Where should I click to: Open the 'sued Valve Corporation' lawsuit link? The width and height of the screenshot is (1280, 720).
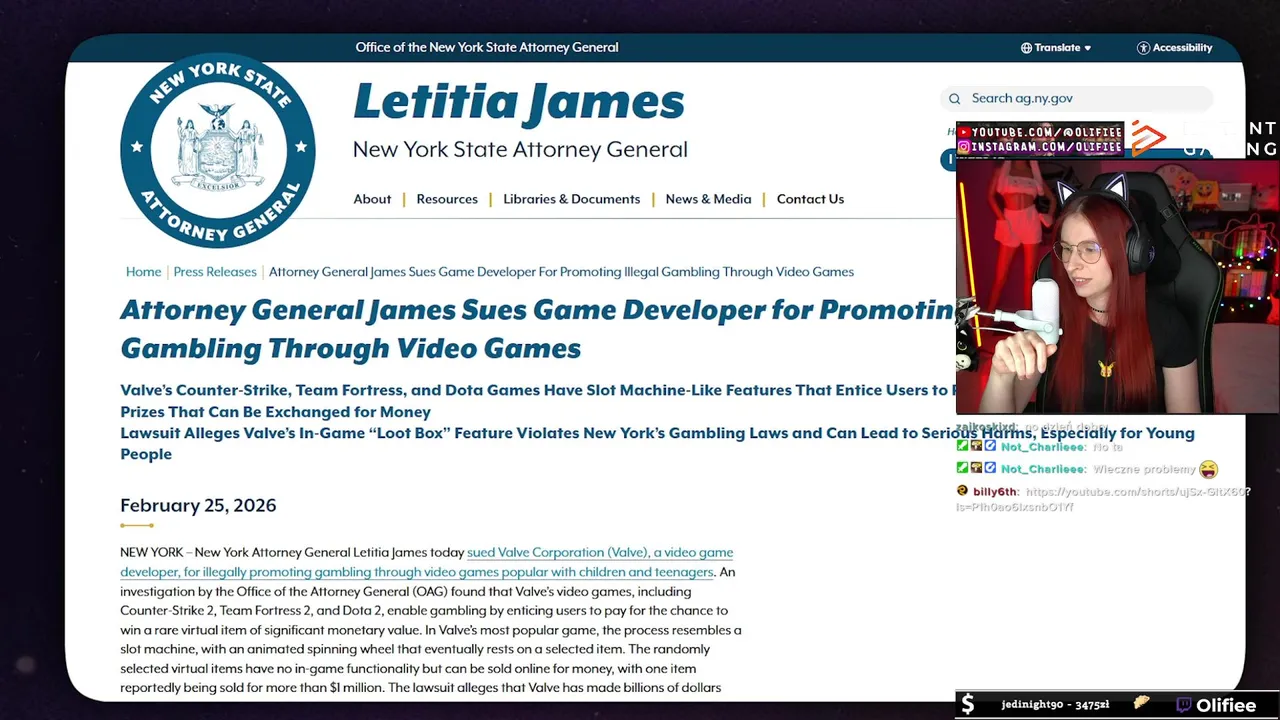tap(427, 562)
